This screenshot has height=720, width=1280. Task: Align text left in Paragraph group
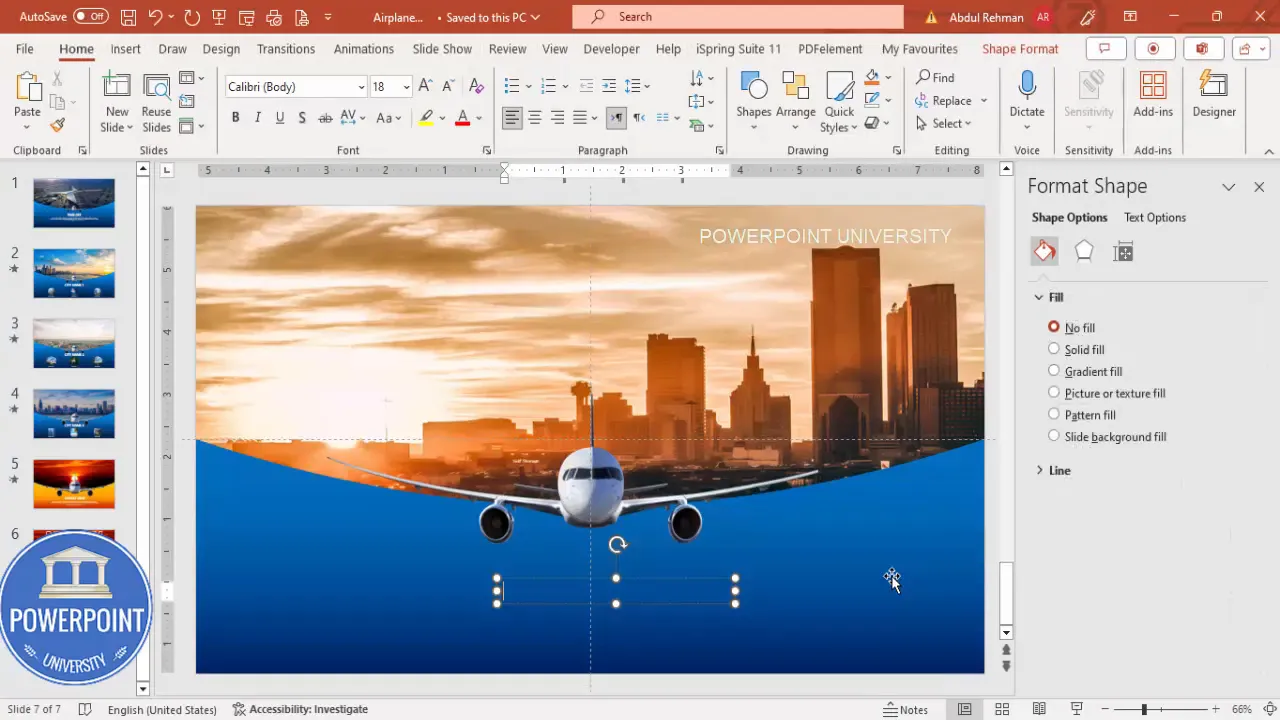(512, 118)
